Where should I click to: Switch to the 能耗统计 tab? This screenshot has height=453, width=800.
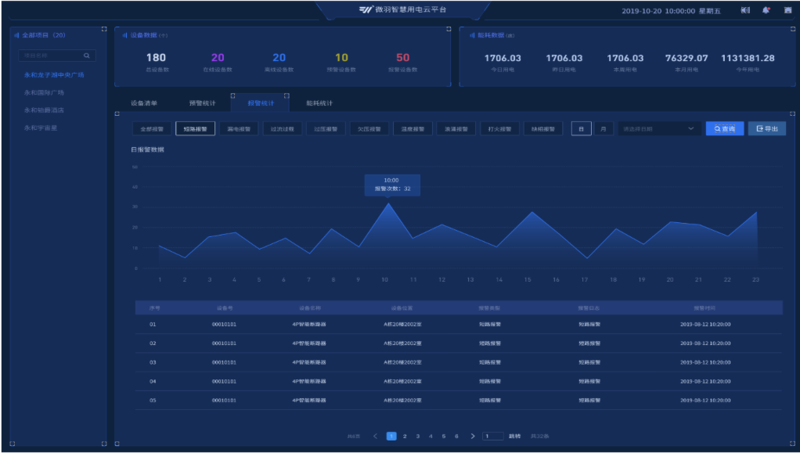pyautogui.click(x=319, y=103)
